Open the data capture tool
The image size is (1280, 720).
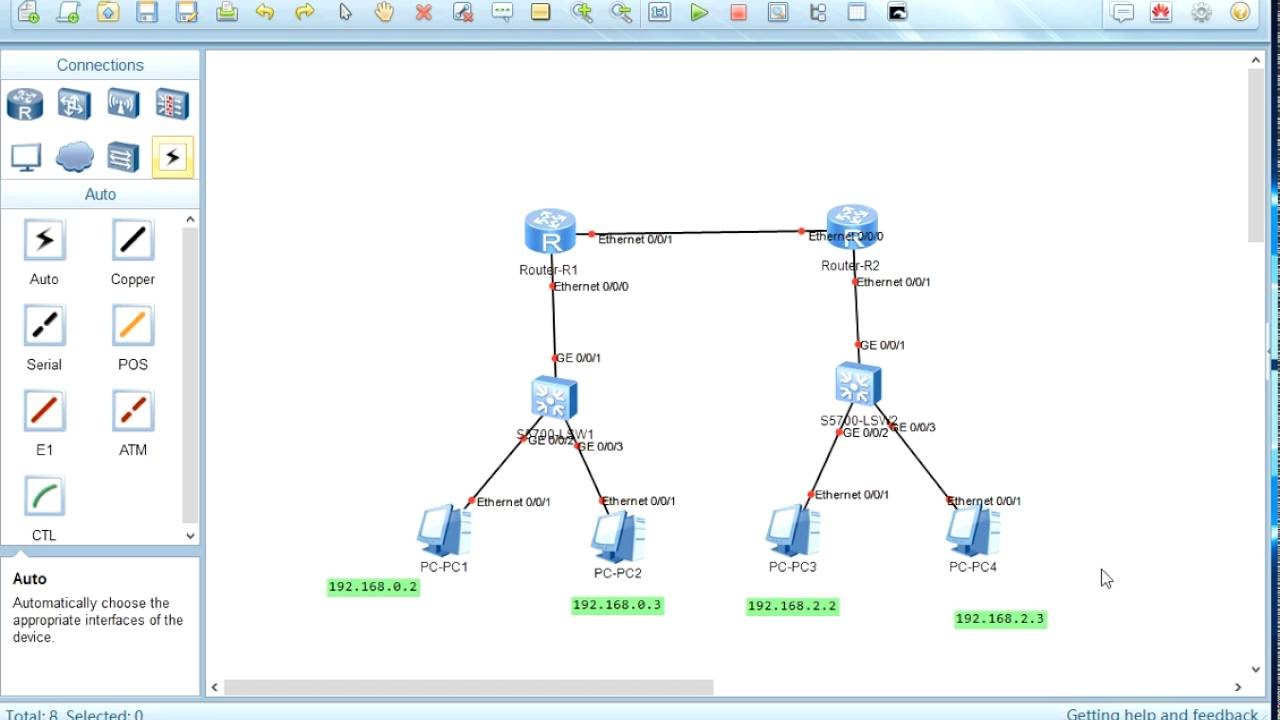[778, 12]
